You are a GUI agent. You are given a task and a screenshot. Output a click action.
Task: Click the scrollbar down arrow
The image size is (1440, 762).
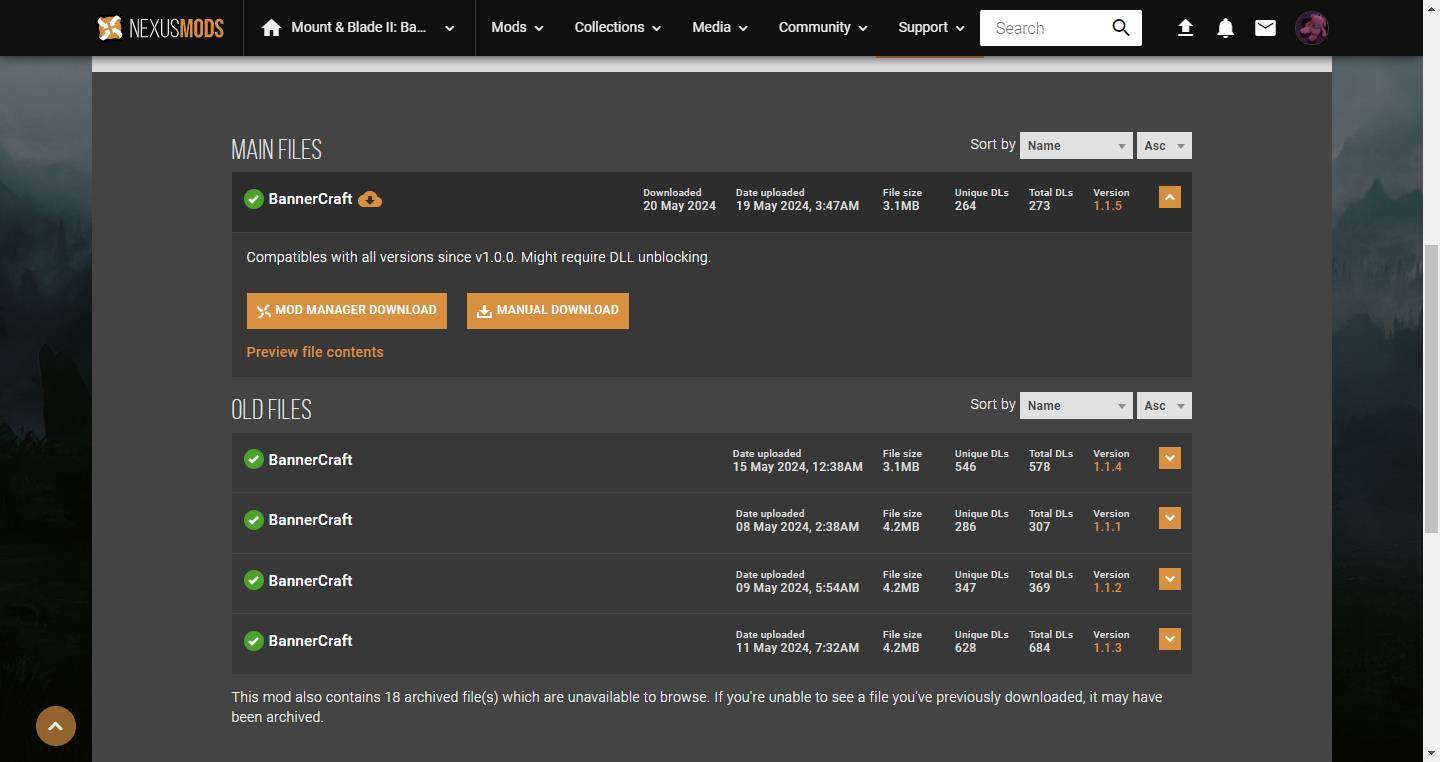pyautogui.click(x=1431, y=752)
